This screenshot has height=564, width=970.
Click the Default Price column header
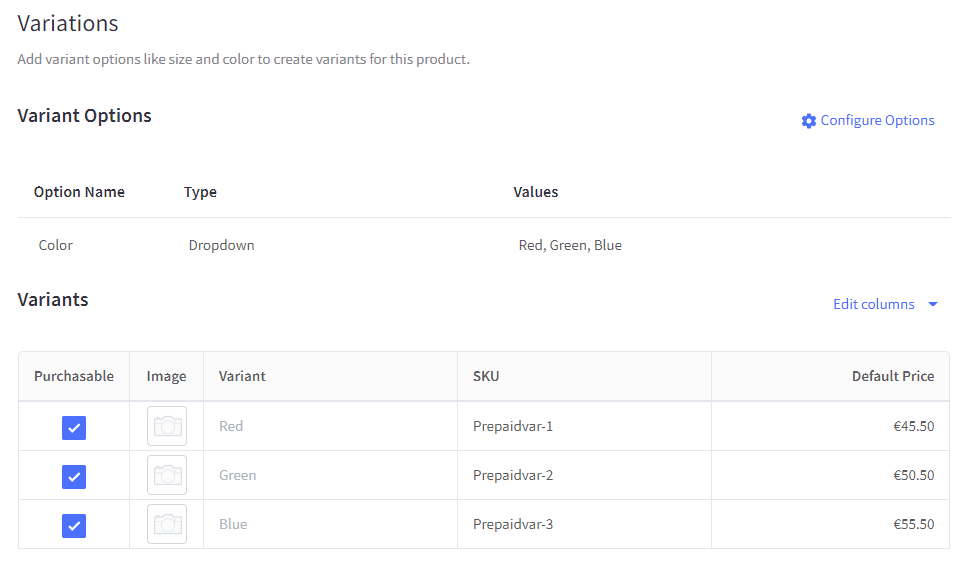pos(893,376)
